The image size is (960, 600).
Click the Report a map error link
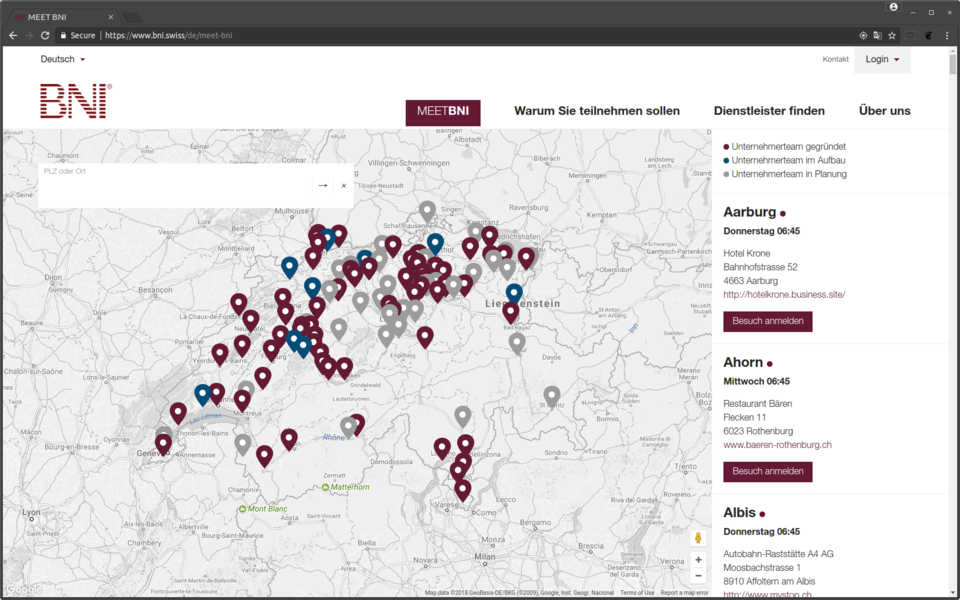click(x=684, y=593)
